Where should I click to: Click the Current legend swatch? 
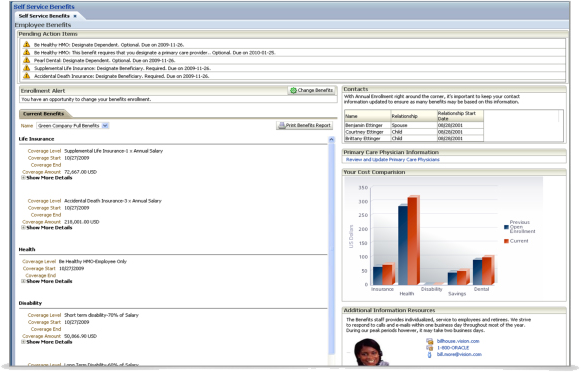(506, 241)
